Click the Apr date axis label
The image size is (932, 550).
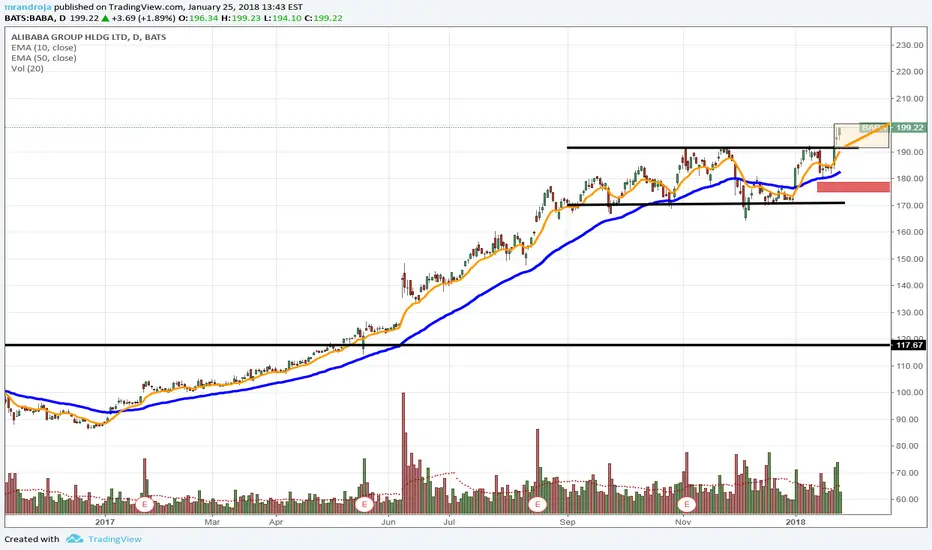276,522
